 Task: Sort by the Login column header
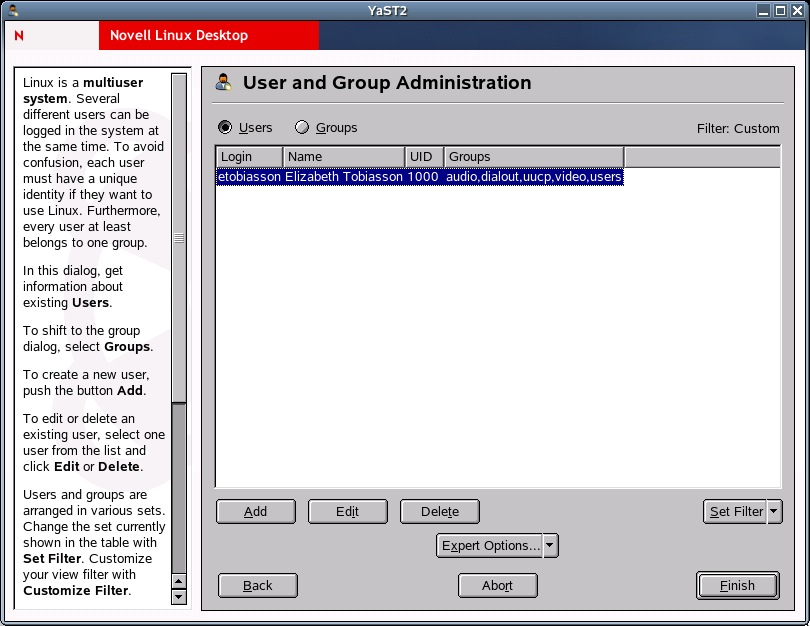[250, 156]
